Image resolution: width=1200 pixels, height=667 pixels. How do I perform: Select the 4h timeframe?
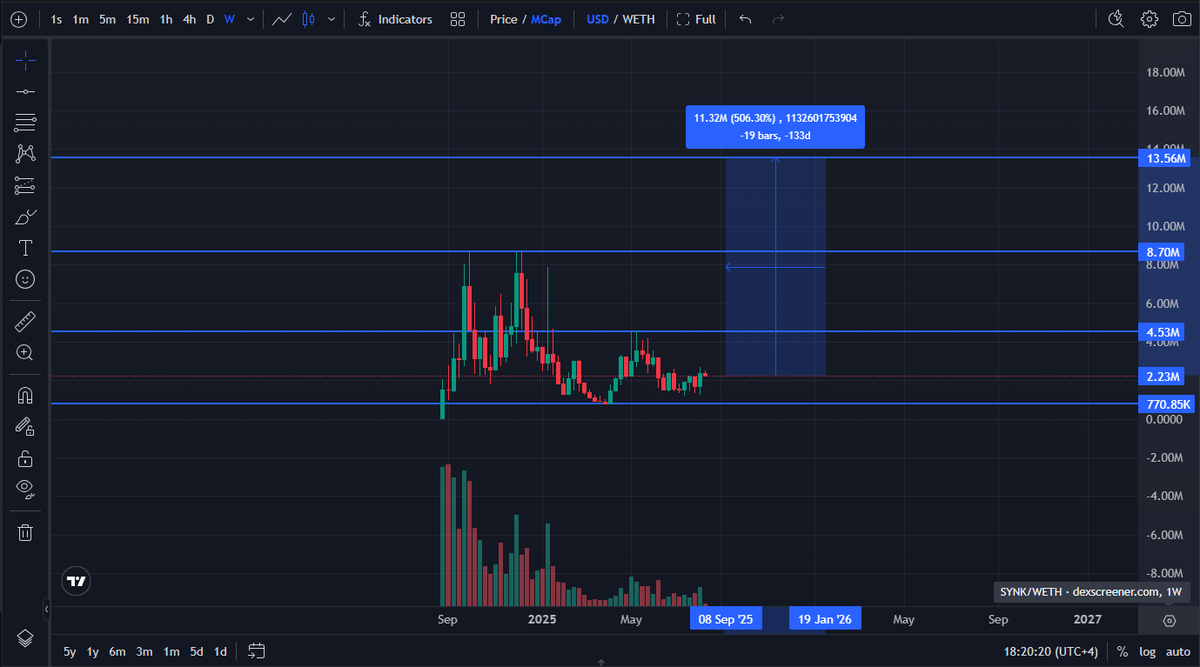pyautogui.click(x=189, y=18)
